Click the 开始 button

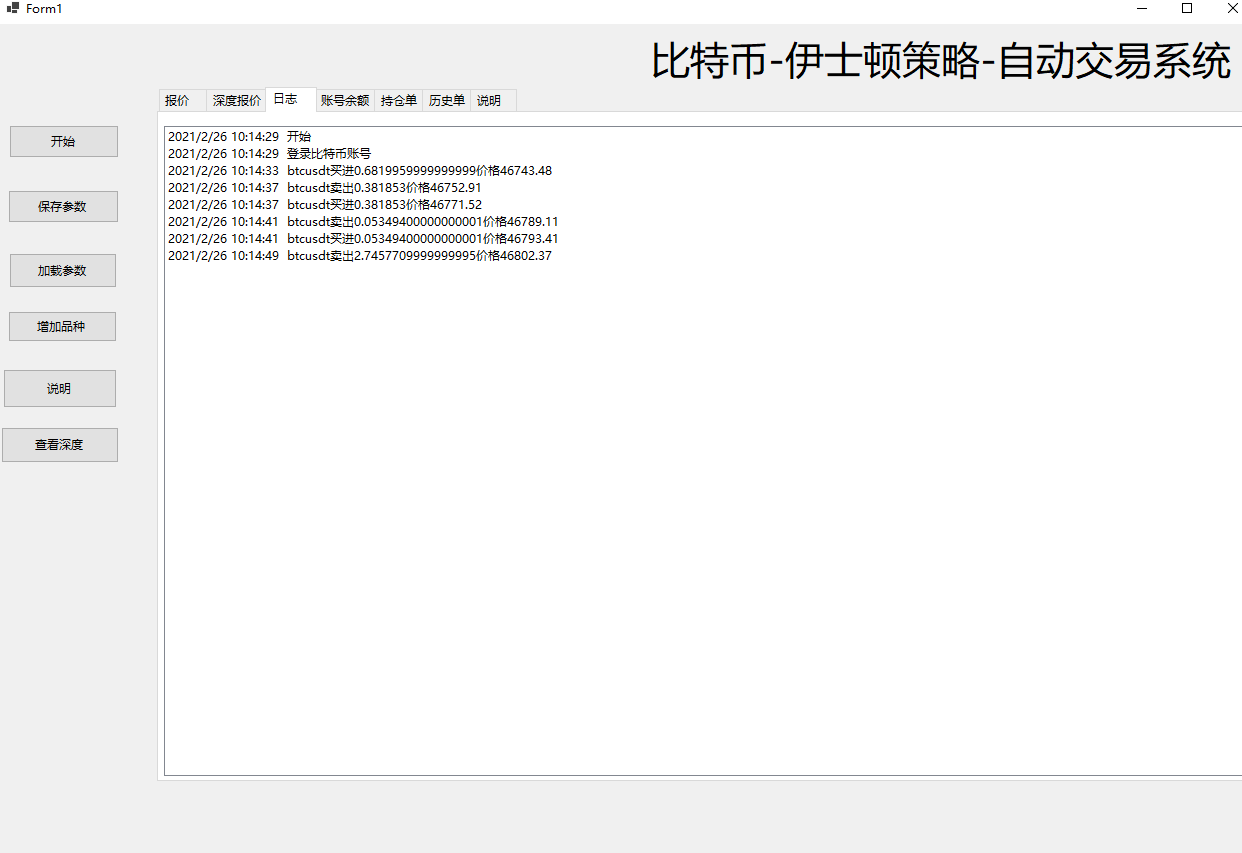(64, 142)
